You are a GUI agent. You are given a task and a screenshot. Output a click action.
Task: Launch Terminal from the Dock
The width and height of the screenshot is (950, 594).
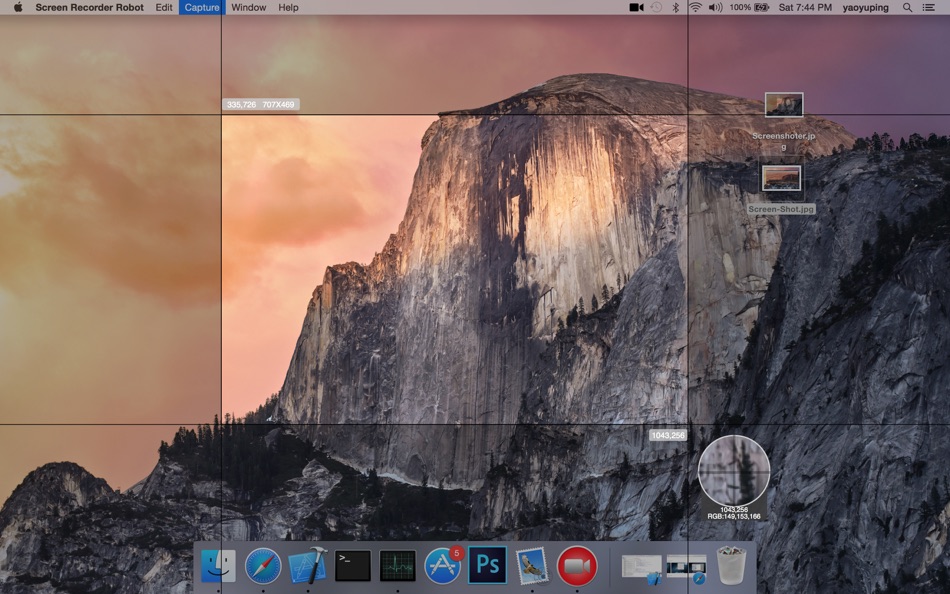351,565
